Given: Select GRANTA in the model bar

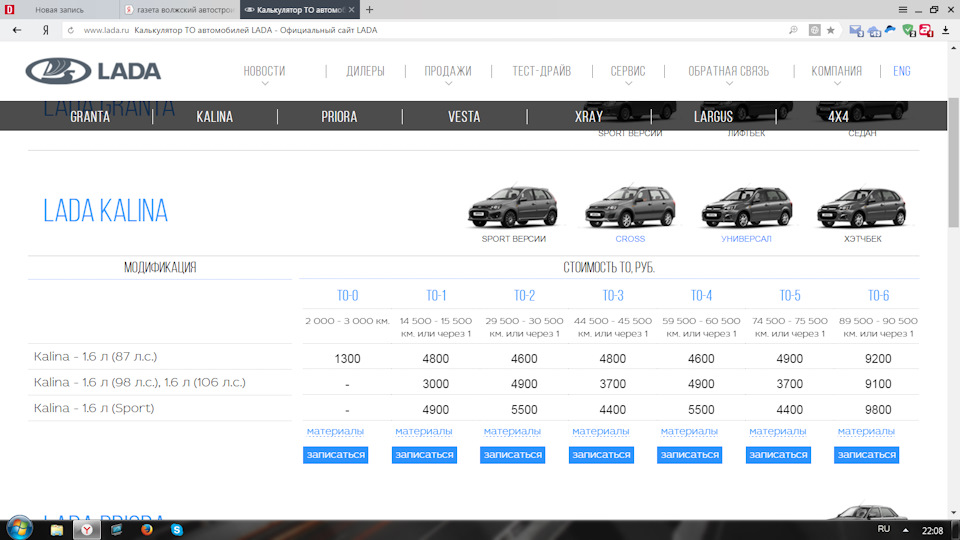Looking at the screenshot, I should pos(90,116).
